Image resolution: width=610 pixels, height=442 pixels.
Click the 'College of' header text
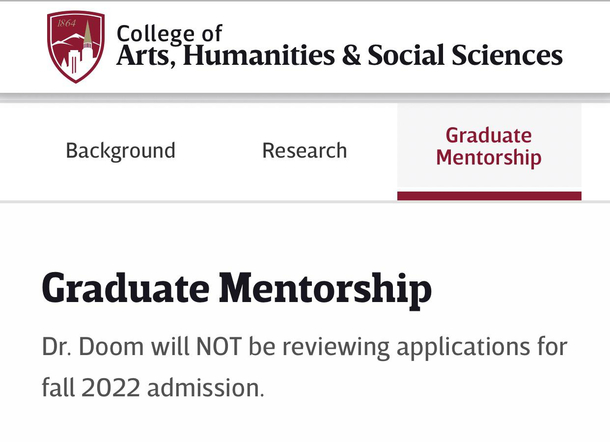point(170,34)
